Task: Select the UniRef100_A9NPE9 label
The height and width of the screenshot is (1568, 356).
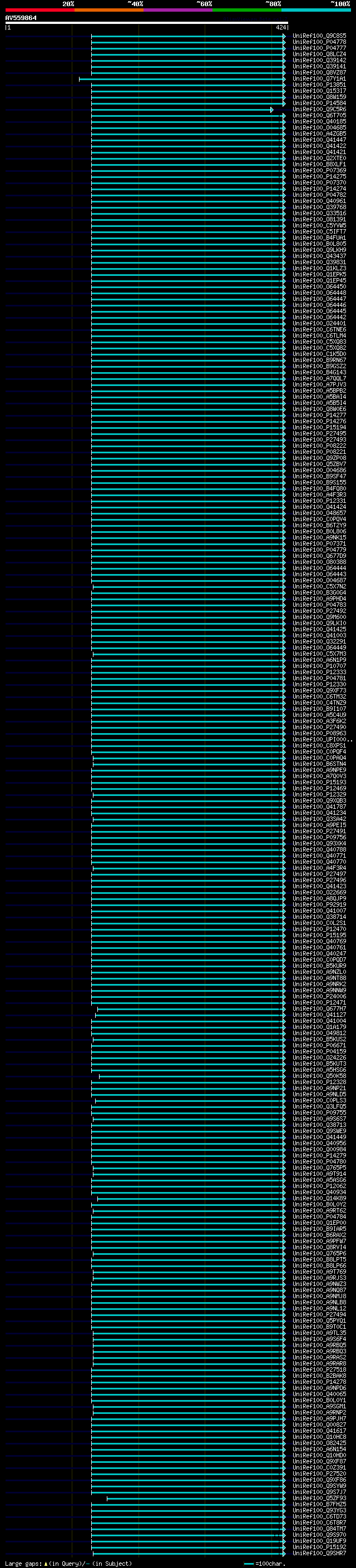Action: tap(319, 770)
